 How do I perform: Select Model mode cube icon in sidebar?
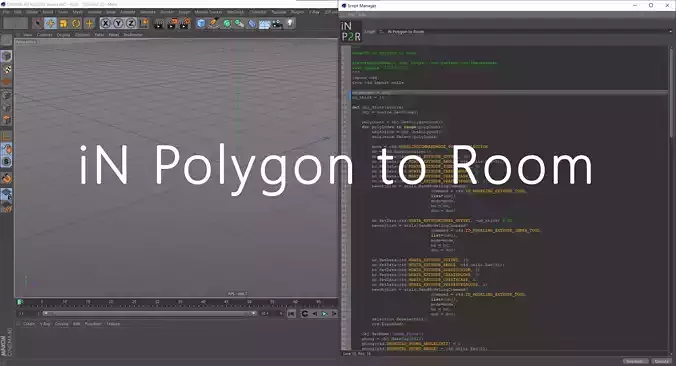tap(6, 56)
